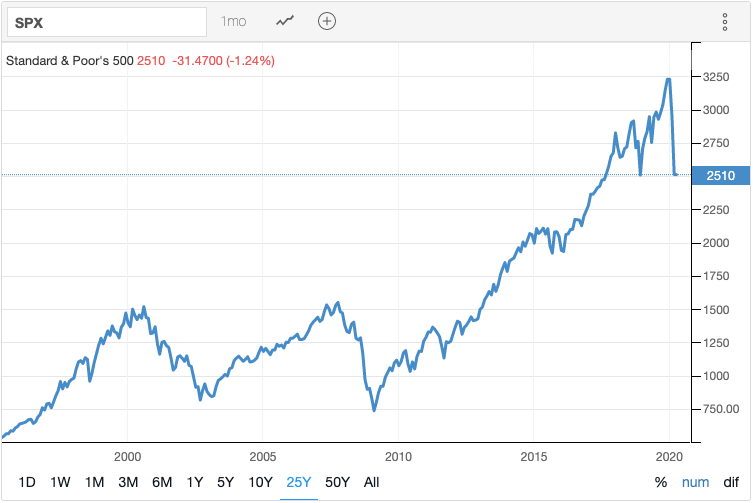Select the 10Y time range

click(x=260, y=482)
